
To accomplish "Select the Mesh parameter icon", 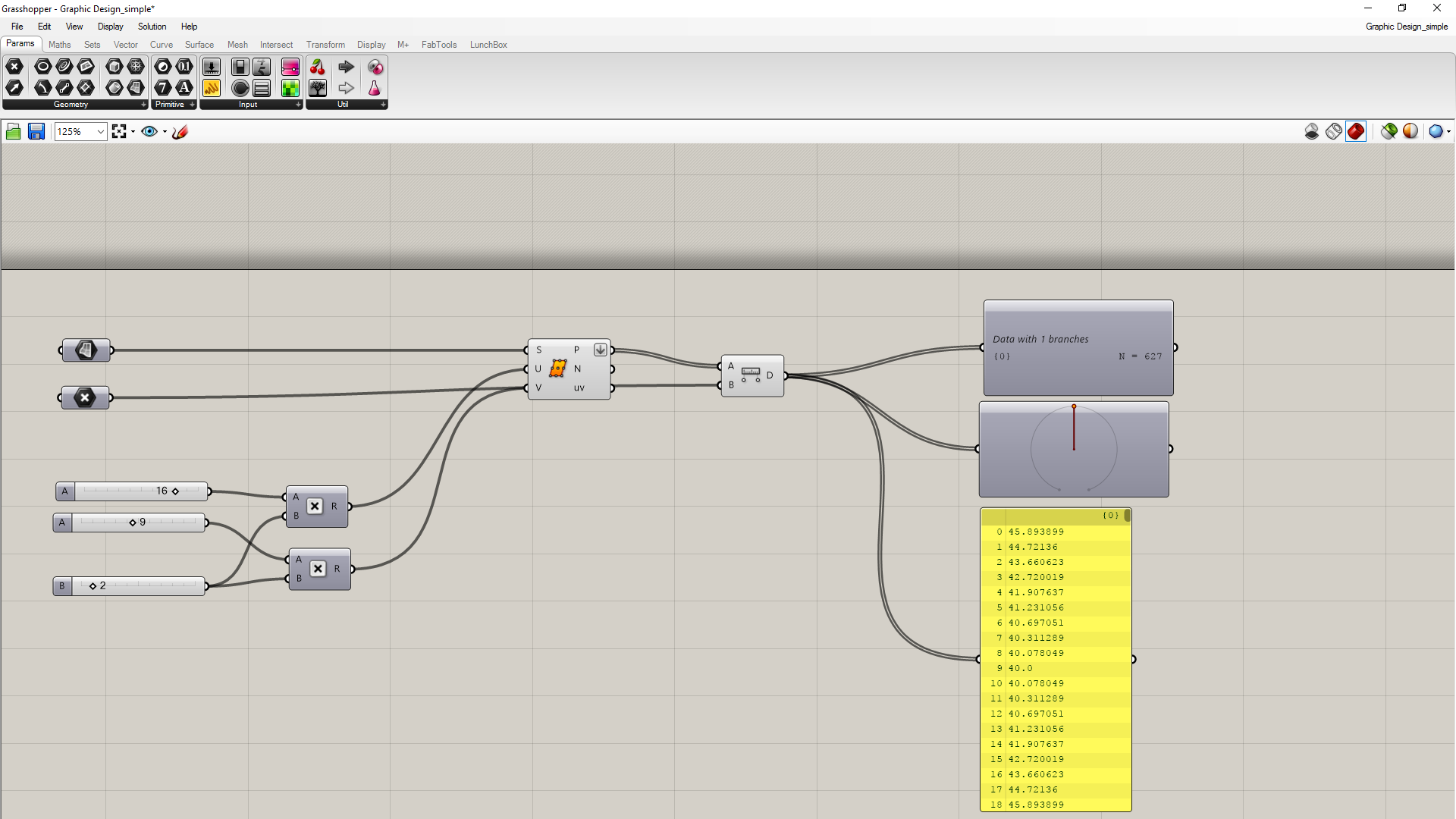I will pyautogui.click(x=136, y=67).
